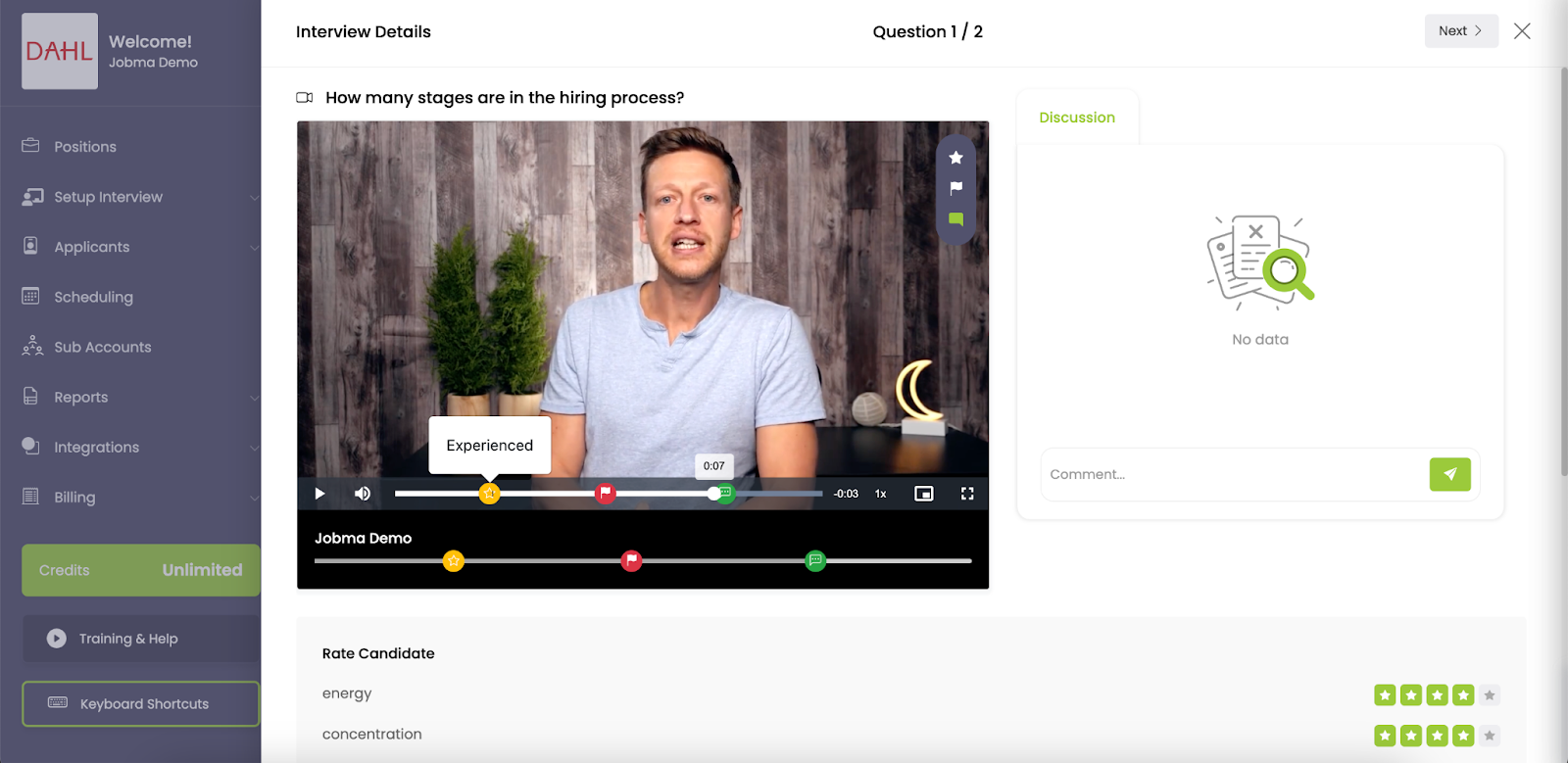Click green comment marker on video progress bar
The height and width of the screenshot is (763, 1568).
point(726,494)
